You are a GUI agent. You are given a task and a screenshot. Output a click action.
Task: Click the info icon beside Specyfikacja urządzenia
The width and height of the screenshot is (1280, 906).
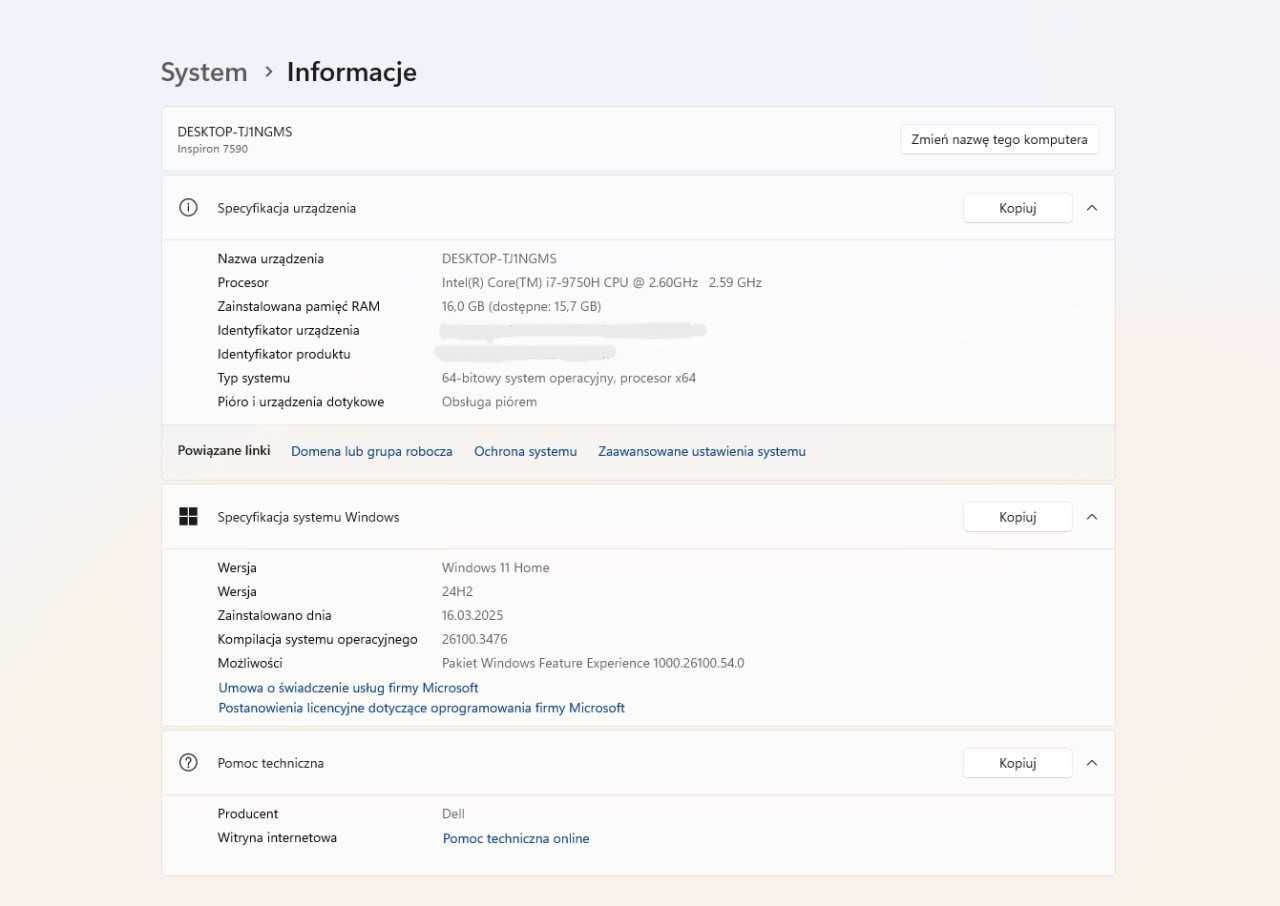click(188, 208)
